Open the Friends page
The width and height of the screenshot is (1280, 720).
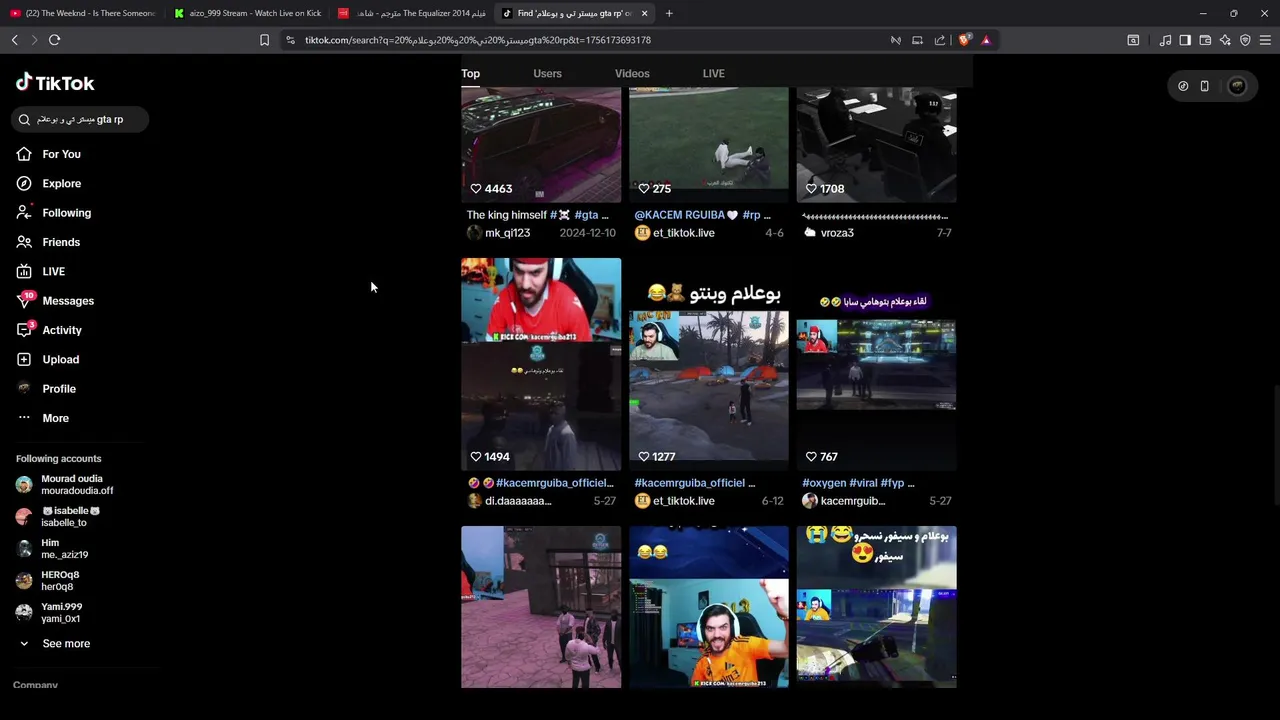(61, 242)
